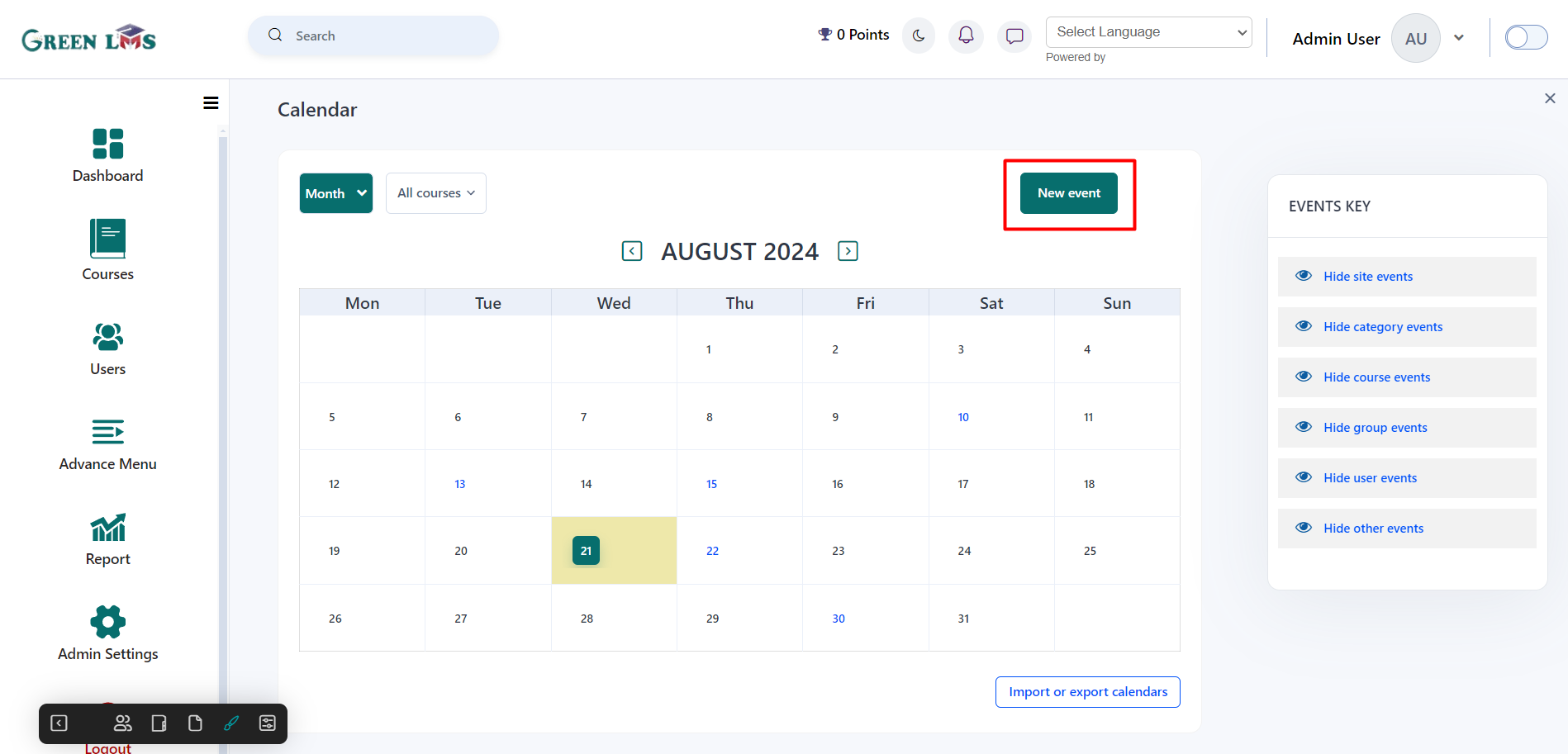Open August 22 day link
Screen dimensions: 1568x754
tap(712, 551)
